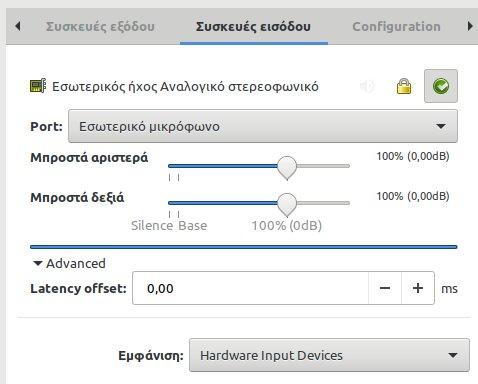Toggle the channel lock padlock icon
478x384 pixels.
point(404,86)
